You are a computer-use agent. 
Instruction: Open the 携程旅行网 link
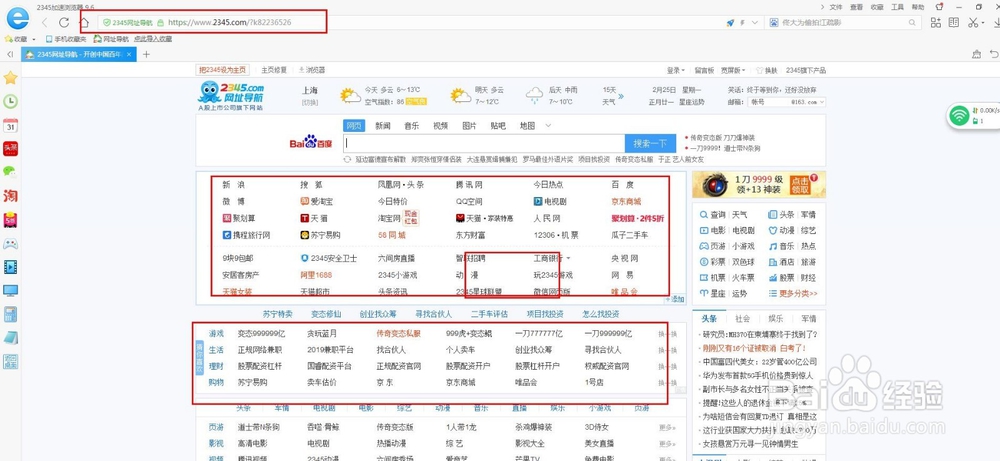246,235
